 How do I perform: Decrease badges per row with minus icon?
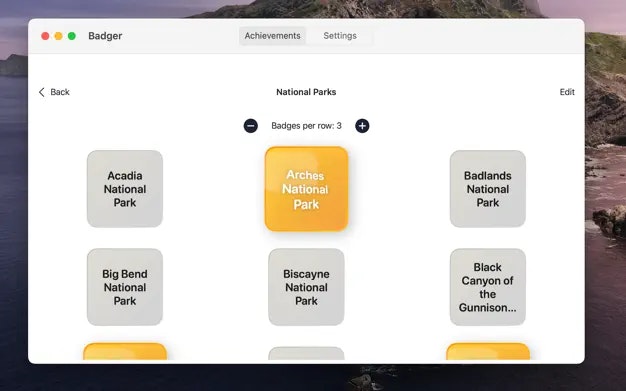click(251, 126)
